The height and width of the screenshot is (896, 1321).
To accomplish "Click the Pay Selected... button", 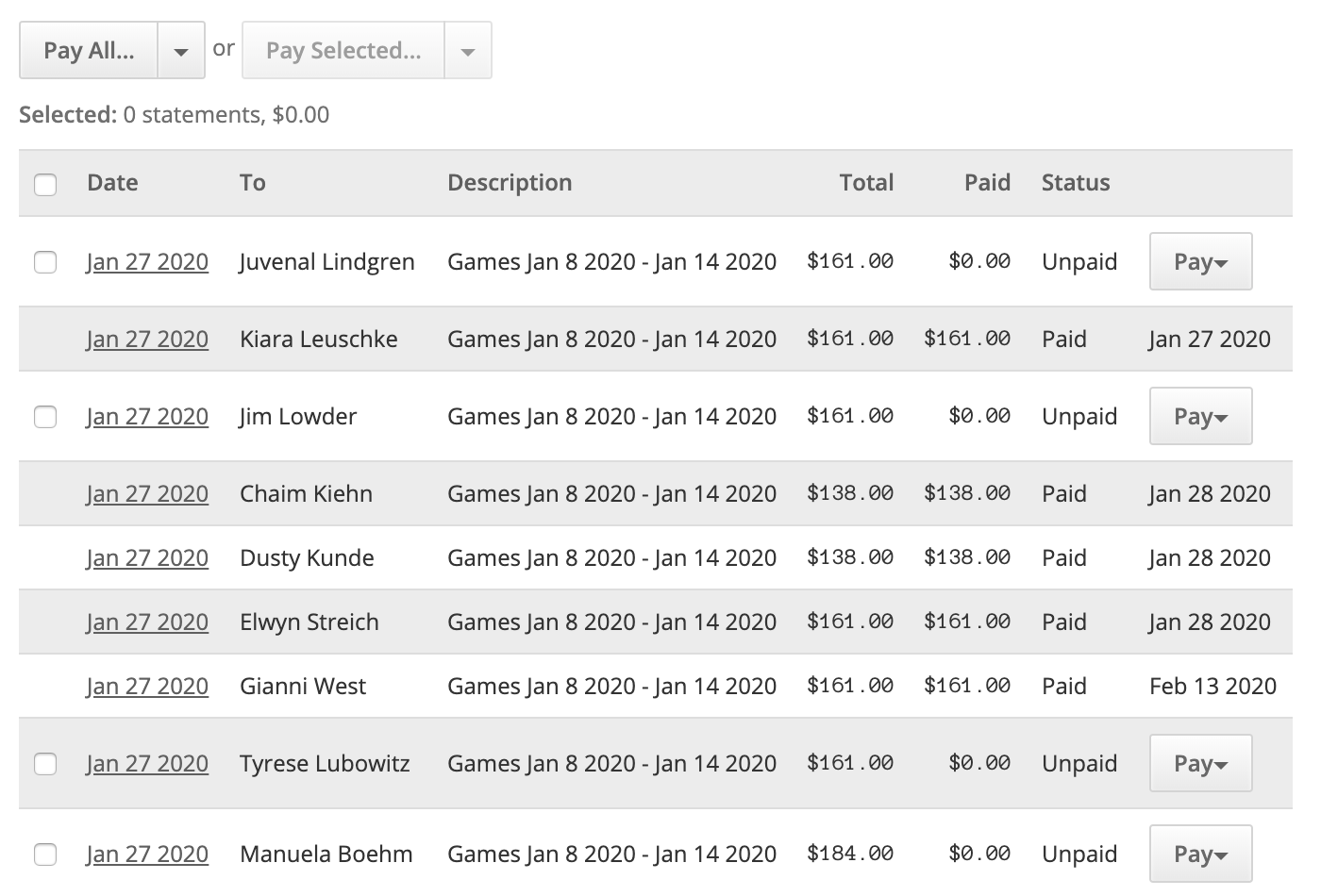I will pyautogui.click(x=343, y=50).
